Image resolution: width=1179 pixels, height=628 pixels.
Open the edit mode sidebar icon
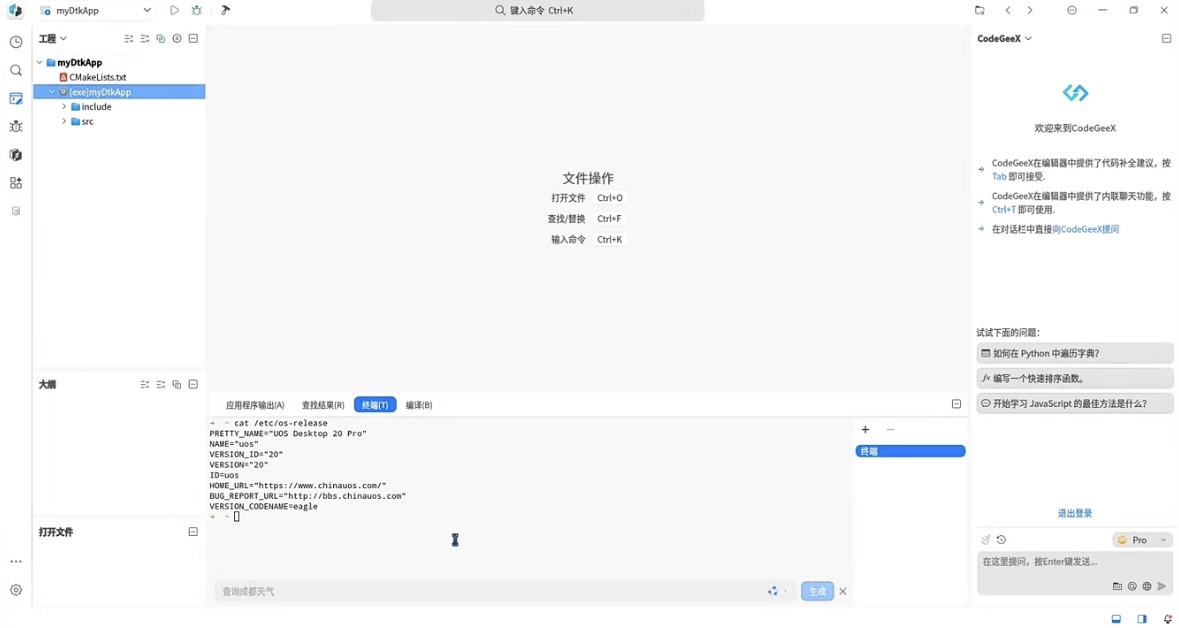(x=16, y=99)
